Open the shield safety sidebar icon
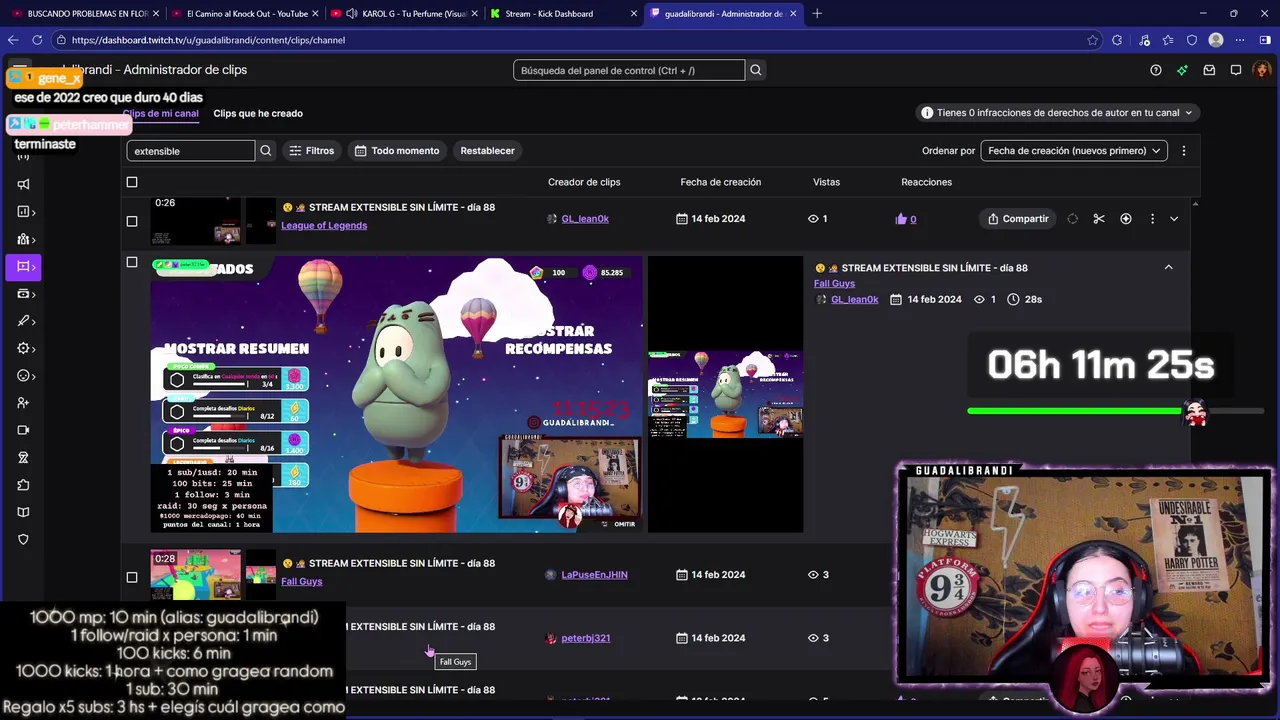The width and height of the screenshot is (1280, 720). click(23, 539)
